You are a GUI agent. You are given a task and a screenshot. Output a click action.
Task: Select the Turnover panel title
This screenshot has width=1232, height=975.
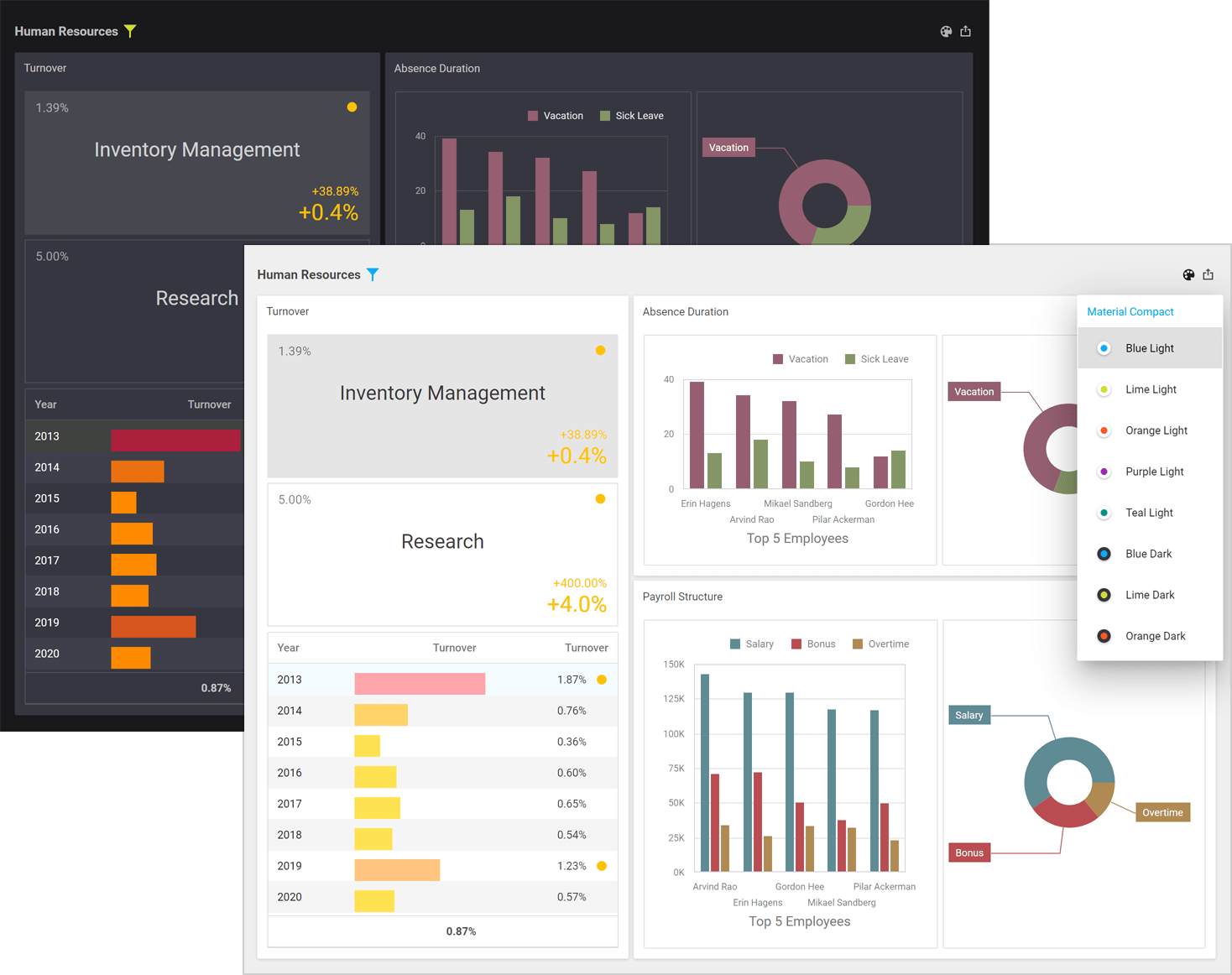(288, 311)
